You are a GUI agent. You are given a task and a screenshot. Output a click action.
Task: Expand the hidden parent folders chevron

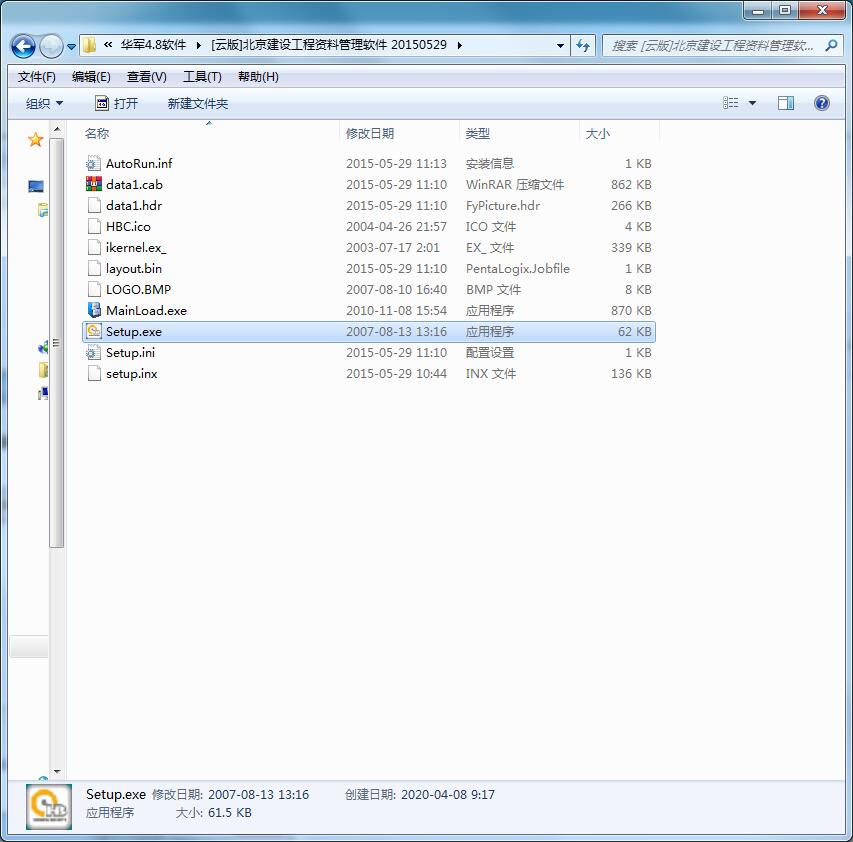pos(108,45)
